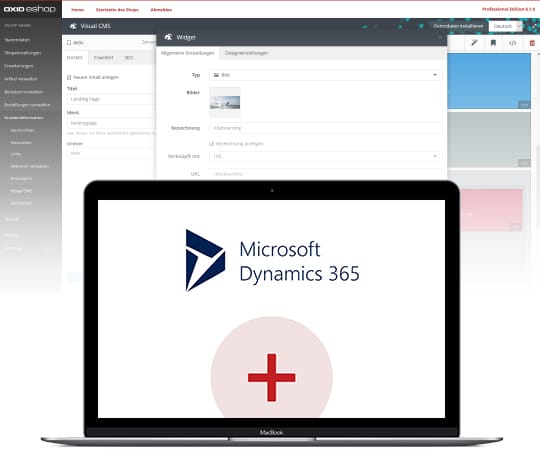Click the gray widget block in preview

(489, 140)
